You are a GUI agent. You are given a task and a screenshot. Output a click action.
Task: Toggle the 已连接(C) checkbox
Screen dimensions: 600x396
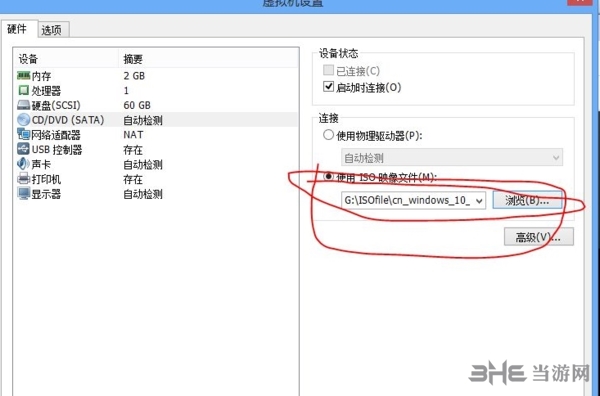pos(328,70)
